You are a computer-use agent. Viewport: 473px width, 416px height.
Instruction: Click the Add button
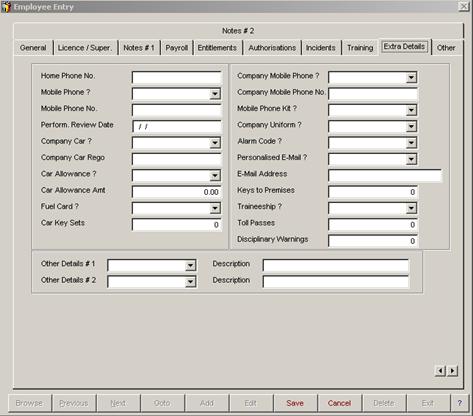click(207, 403)
